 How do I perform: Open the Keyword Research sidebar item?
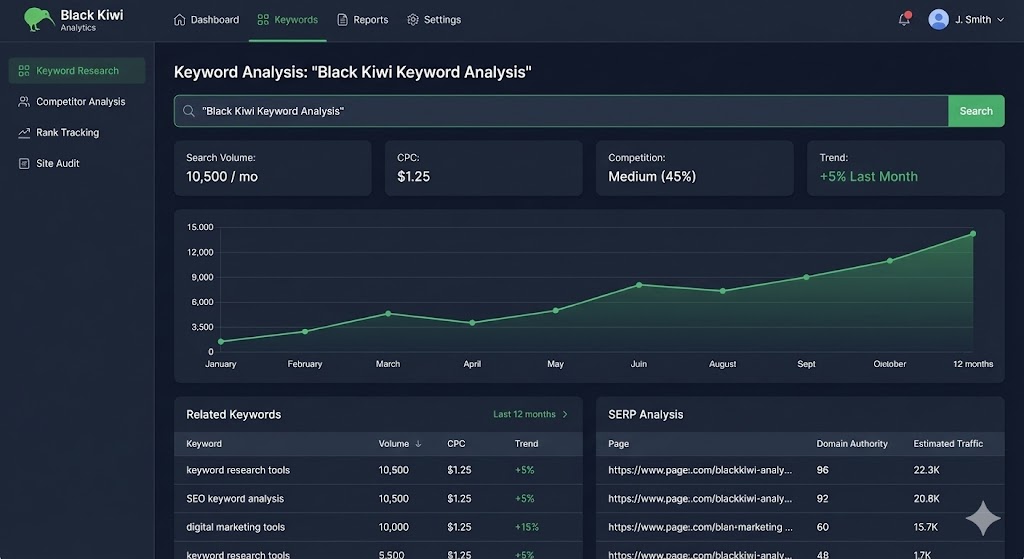[77, 71]
